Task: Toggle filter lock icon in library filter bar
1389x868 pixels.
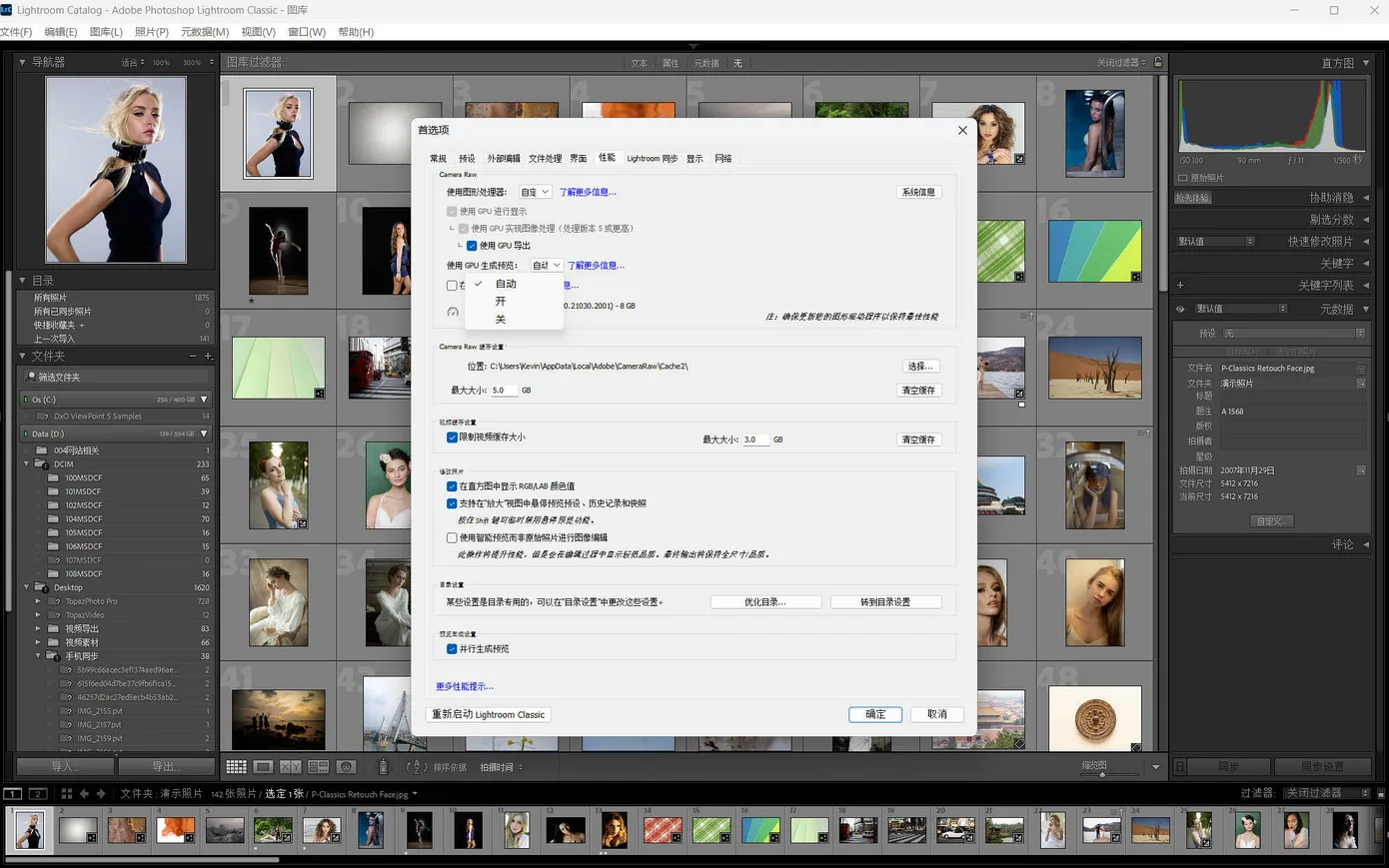Action: (x=1158, y=62)
